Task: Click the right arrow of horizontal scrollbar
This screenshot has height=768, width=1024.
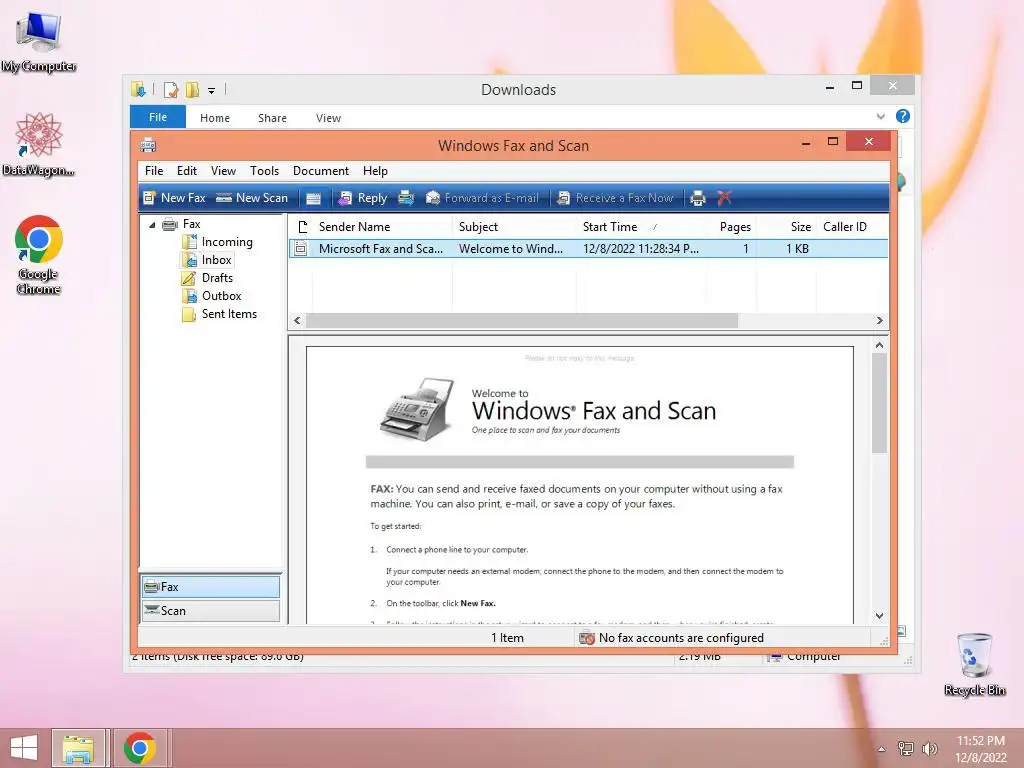Action: [880, 321]
